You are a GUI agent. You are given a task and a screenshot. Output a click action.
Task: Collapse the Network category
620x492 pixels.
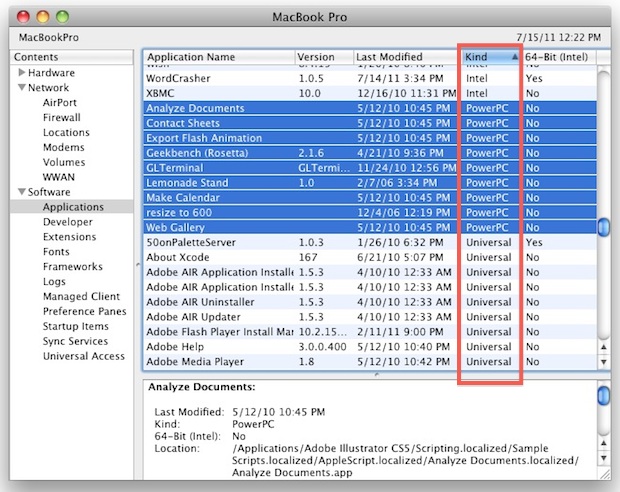point(22,87)
